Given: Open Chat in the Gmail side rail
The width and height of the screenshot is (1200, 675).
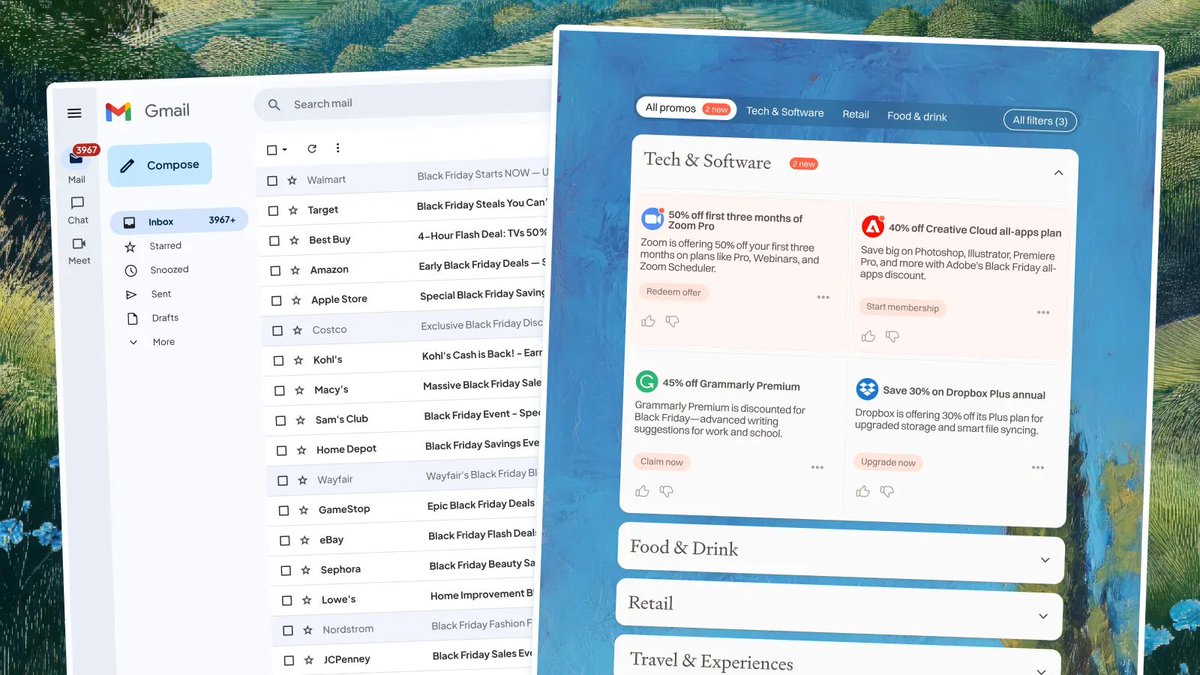Looking at the screenshot, I should coord(78,210).
